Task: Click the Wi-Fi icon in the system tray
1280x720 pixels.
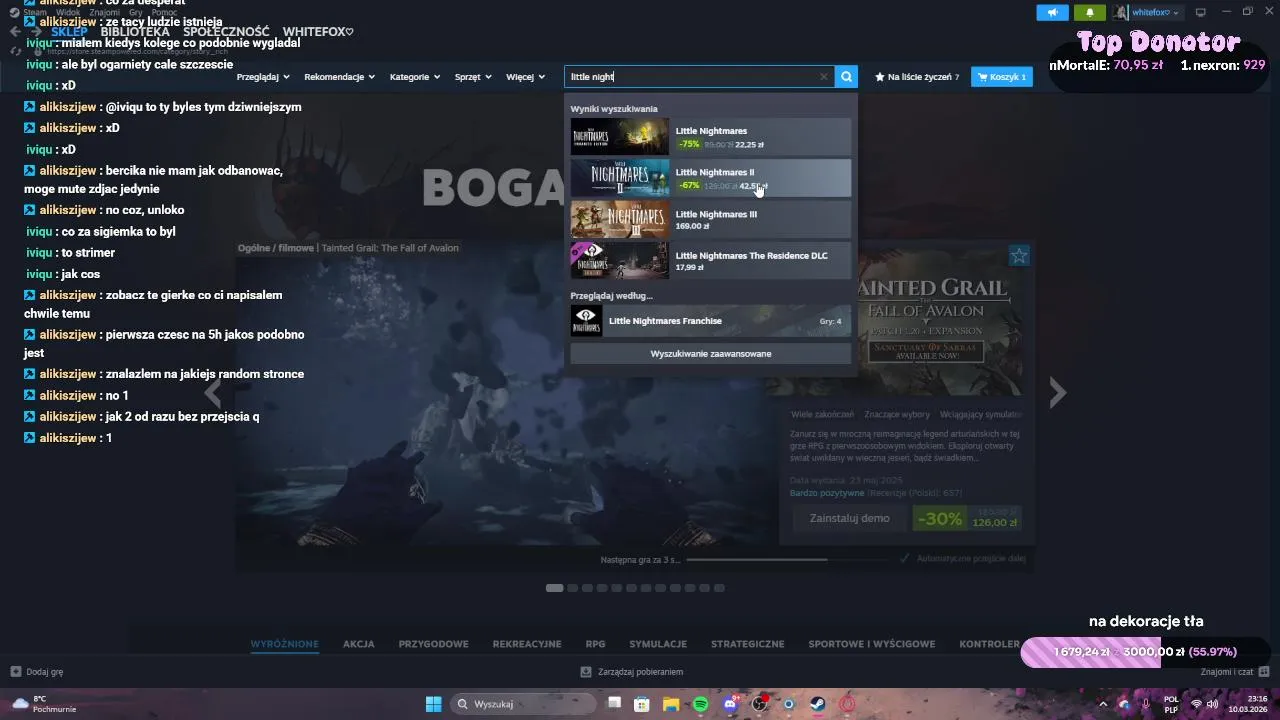Action: click(1196, 704)
